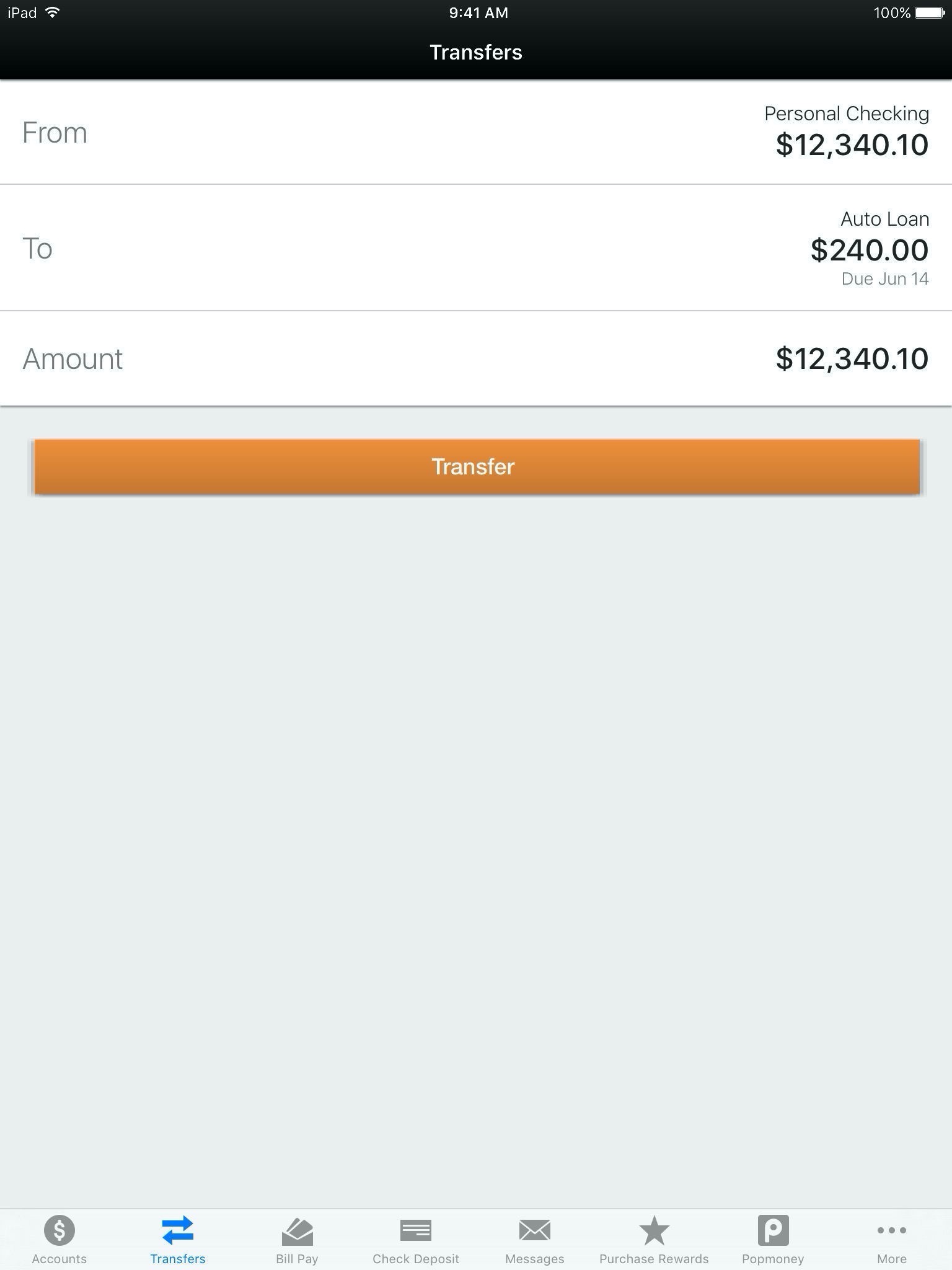952x1270 pixels.
Task: Tap the Check Deposit tab label
Action: click(x=416, y=1259)
